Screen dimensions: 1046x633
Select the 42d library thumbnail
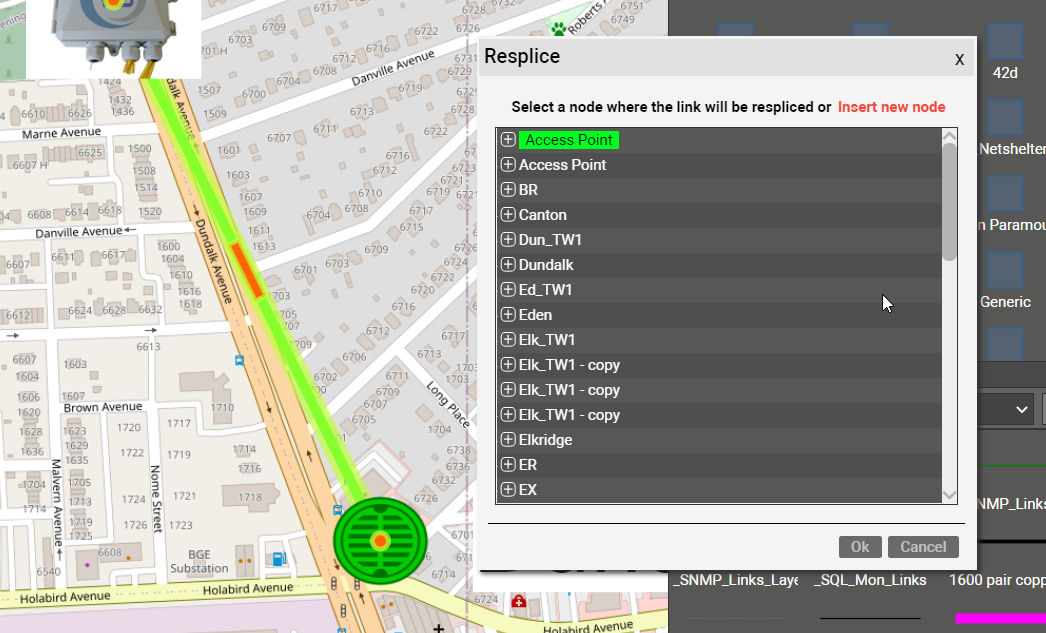point(1004,41)
